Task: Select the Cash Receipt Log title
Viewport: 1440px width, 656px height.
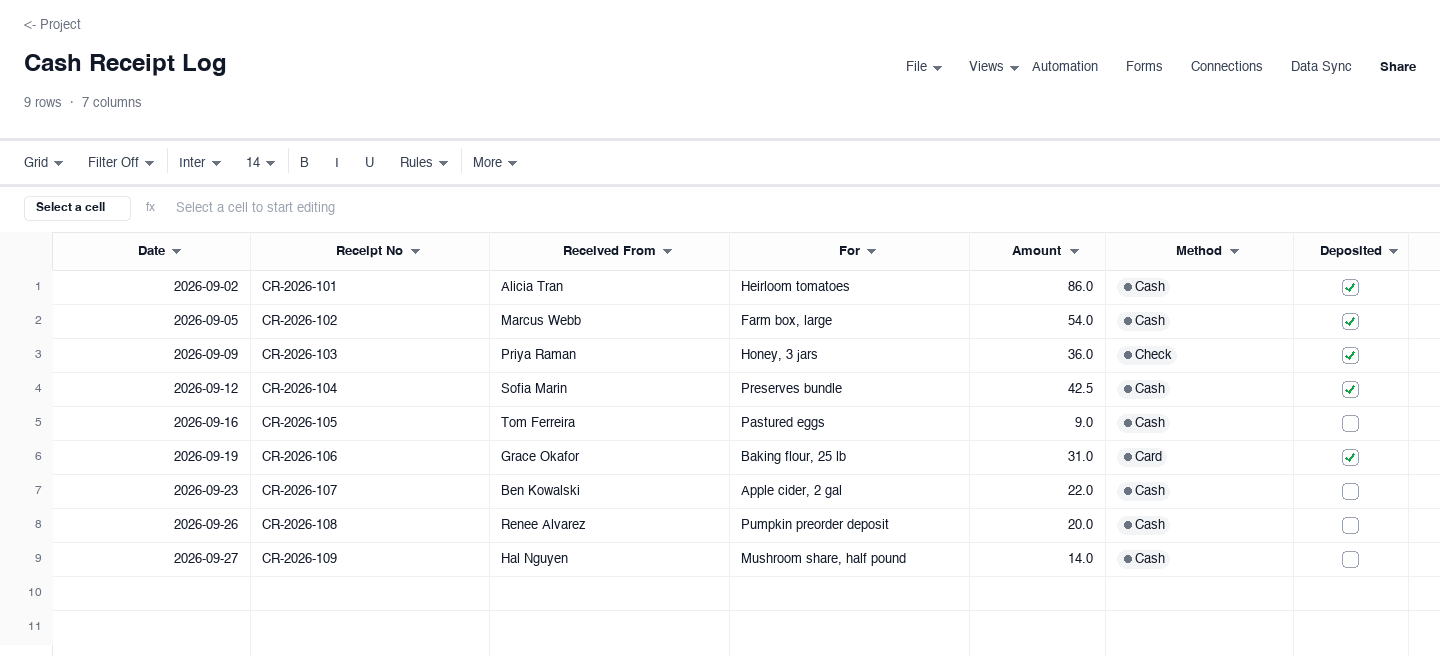Action: pyautogui.click(x=125, y=63)
